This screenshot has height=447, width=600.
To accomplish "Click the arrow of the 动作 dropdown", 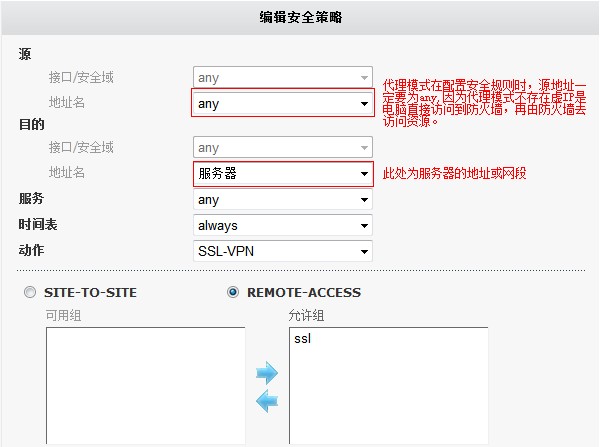I will pyautogui.click(x=364, y=251).
